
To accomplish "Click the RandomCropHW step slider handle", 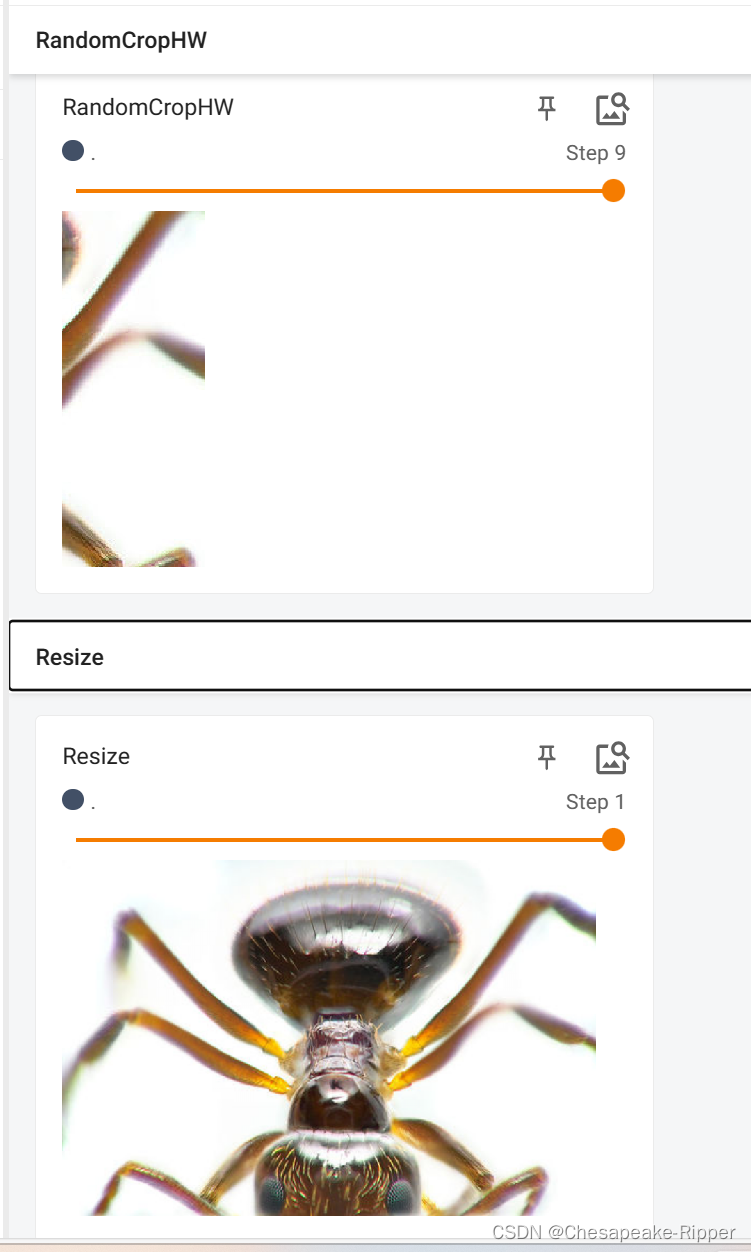I will (x=614, y=190).
